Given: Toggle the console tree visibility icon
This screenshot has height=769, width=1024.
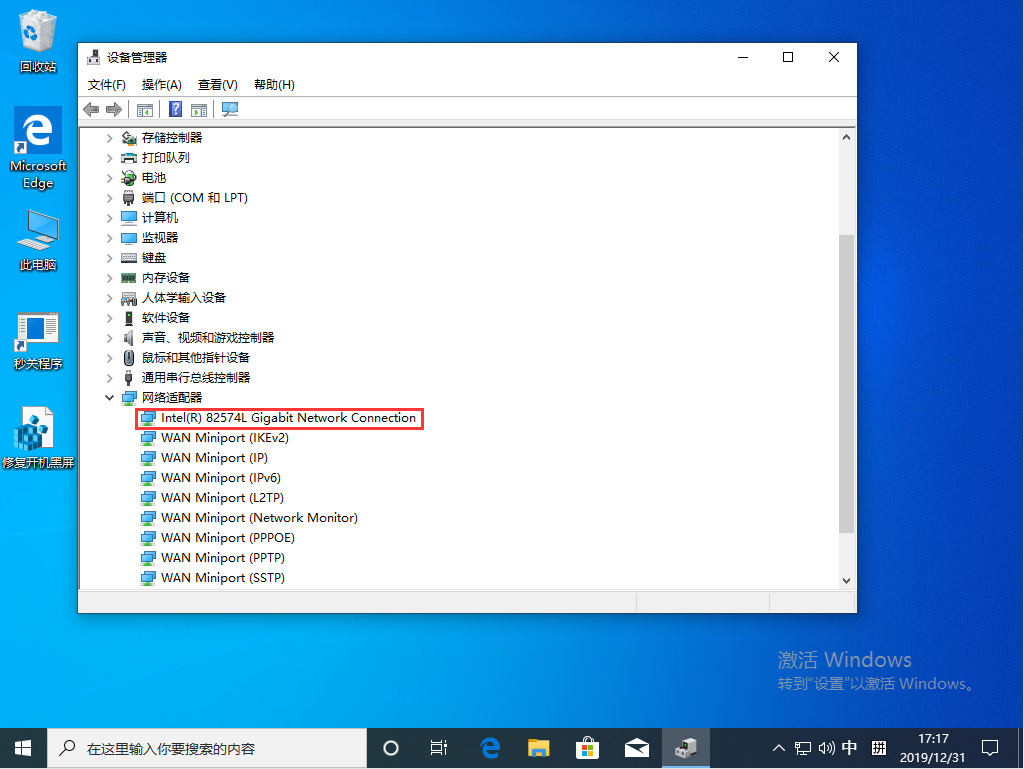Looking at the screenshot, I should click(x=144, y=110).
